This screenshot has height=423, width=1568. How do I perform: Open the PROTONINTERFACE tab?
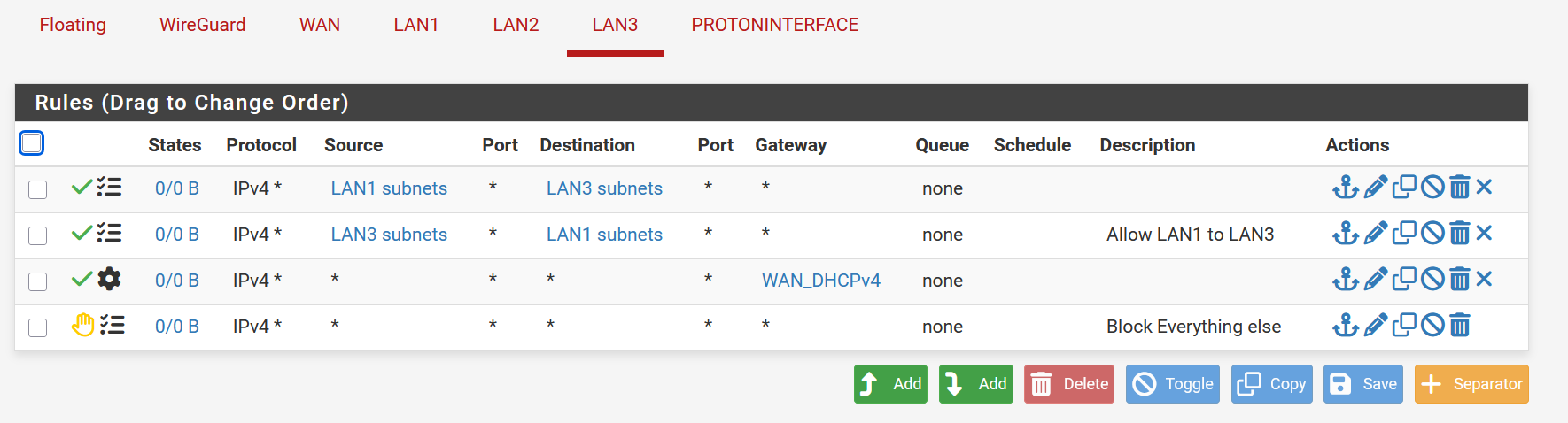pyautogui.click(x=774, y=25)
